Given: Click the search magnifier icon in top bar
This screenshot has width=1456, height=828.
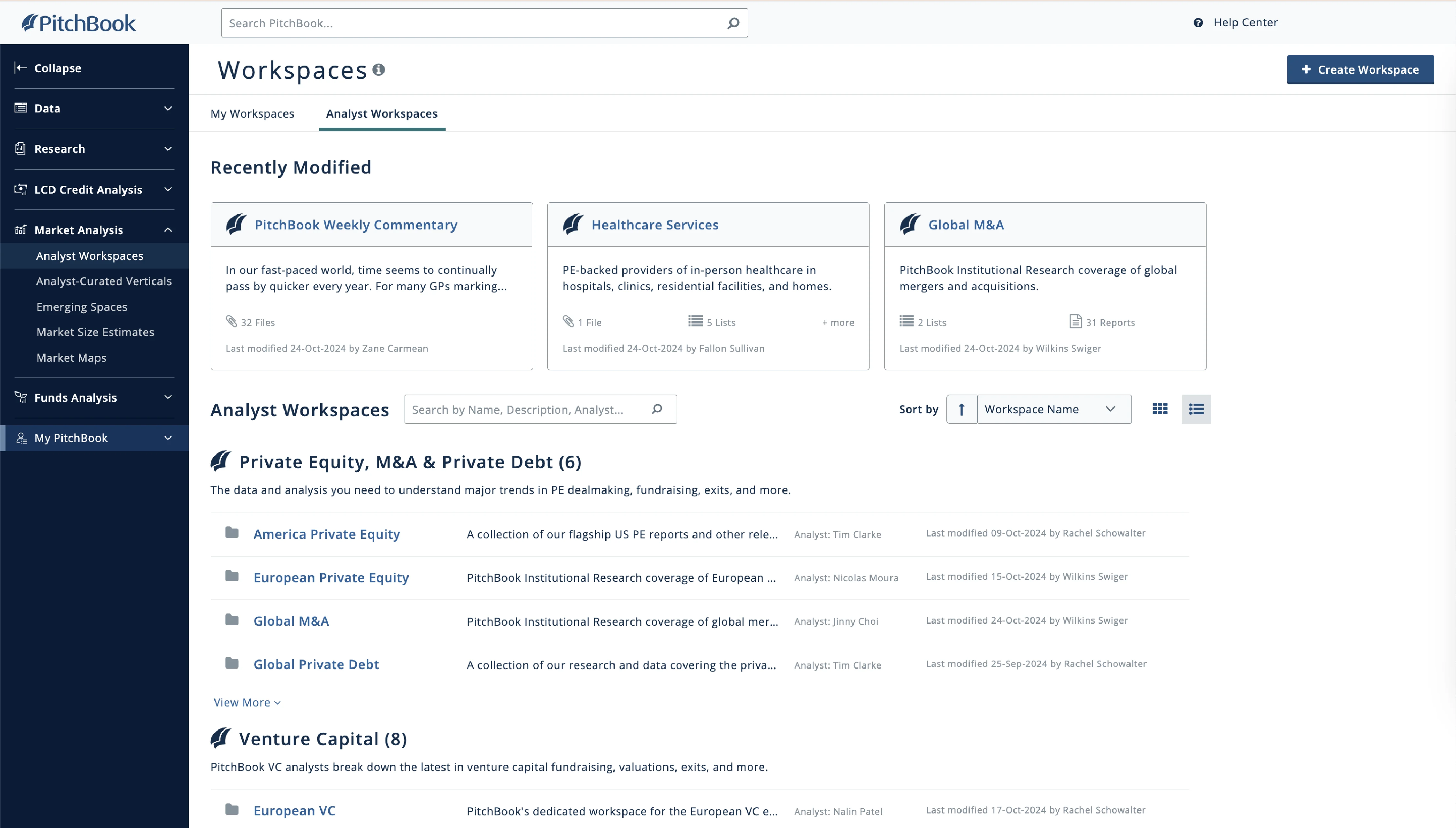Looking at the screenshot, I should [x=733, y=23].
